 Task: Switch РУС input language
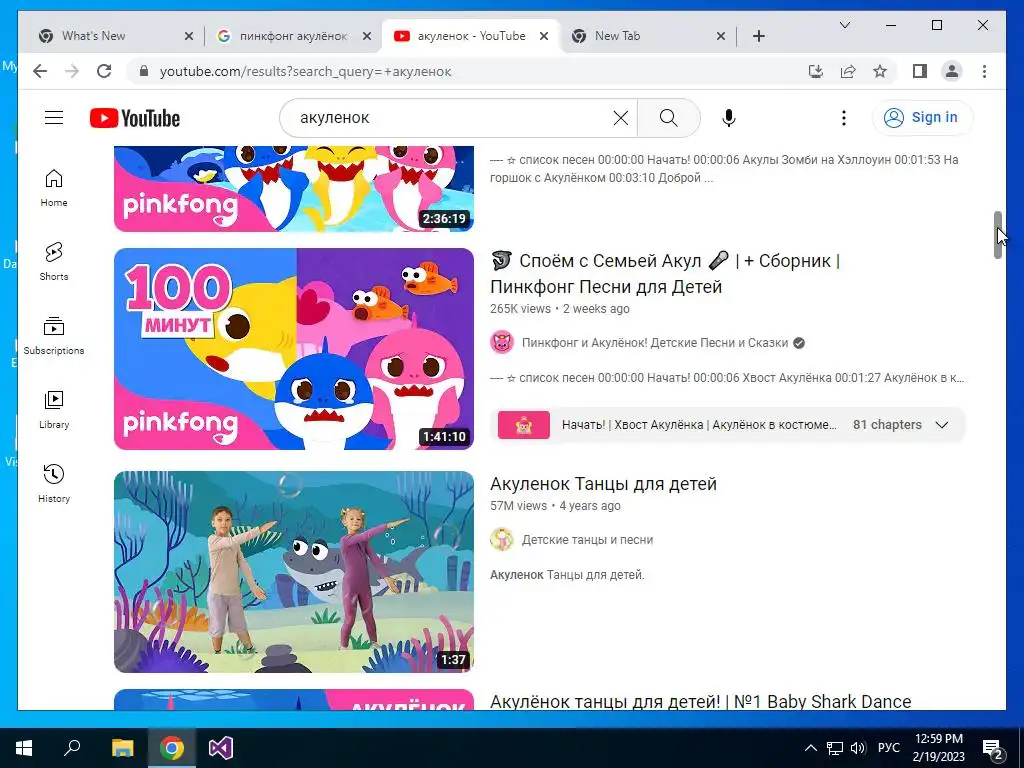[888, 748]
